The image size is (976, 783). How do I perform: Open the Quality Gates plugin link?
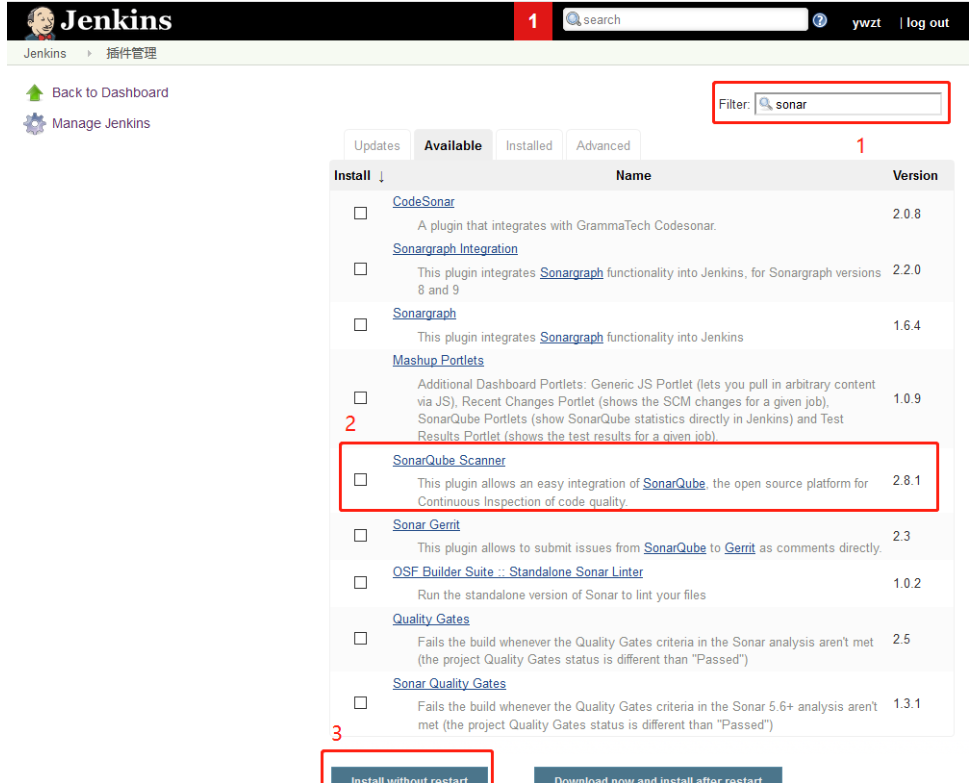(x=431, y=619)
